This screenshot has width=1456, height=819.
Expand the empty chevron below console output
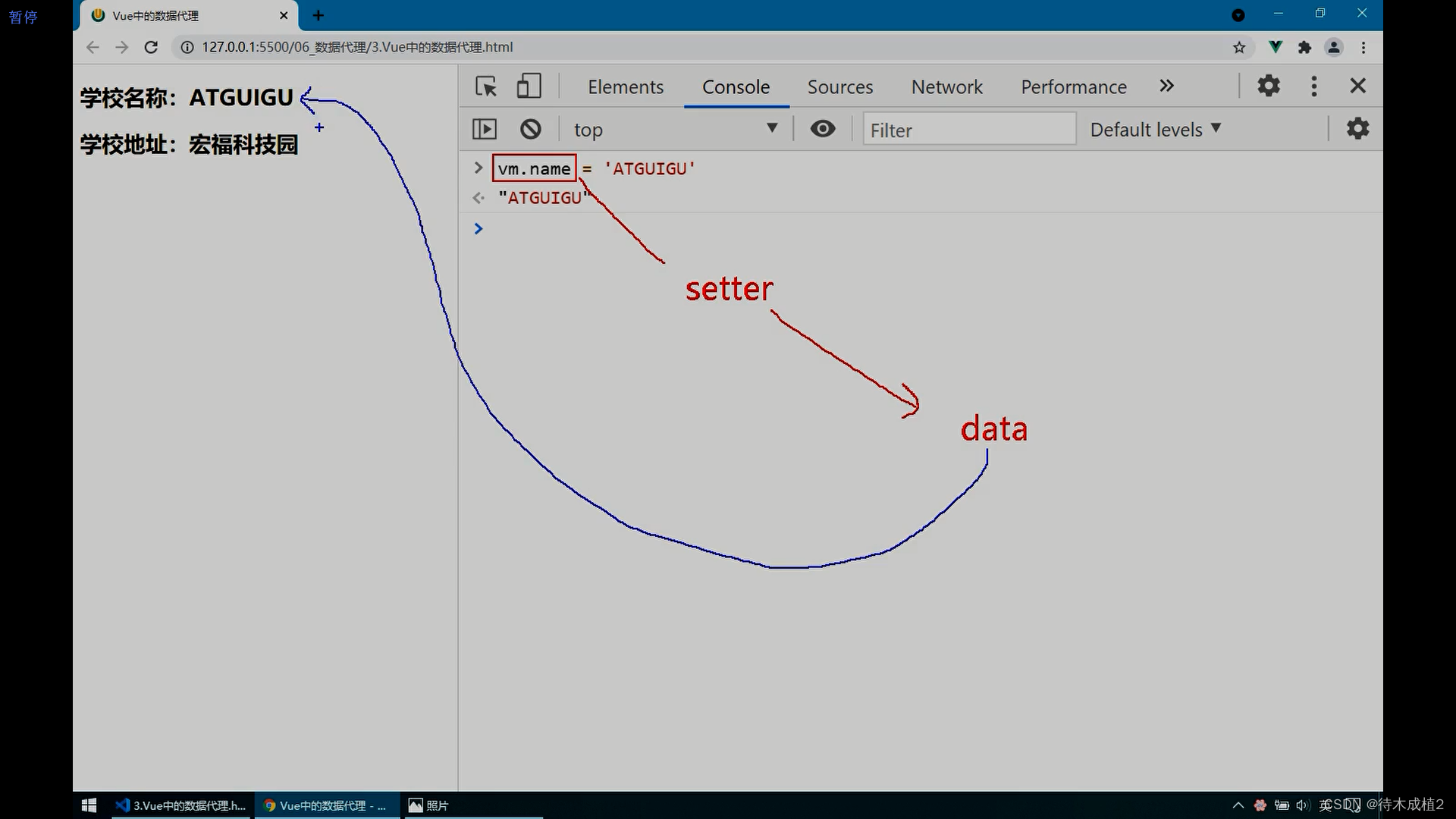(478, 228)
